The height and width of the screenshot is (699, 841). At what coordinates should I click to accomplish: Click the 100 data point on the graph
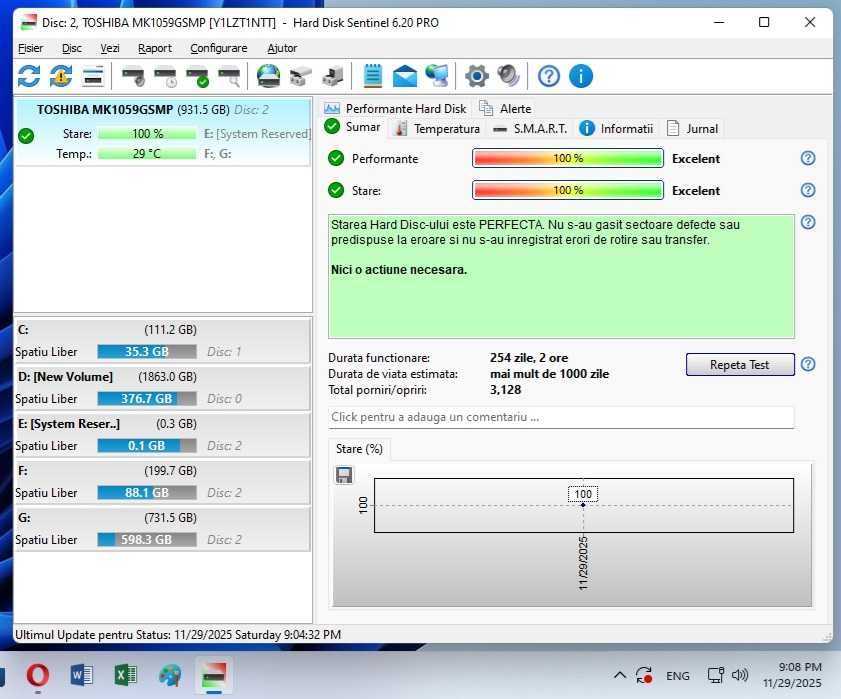click(583, 505)
